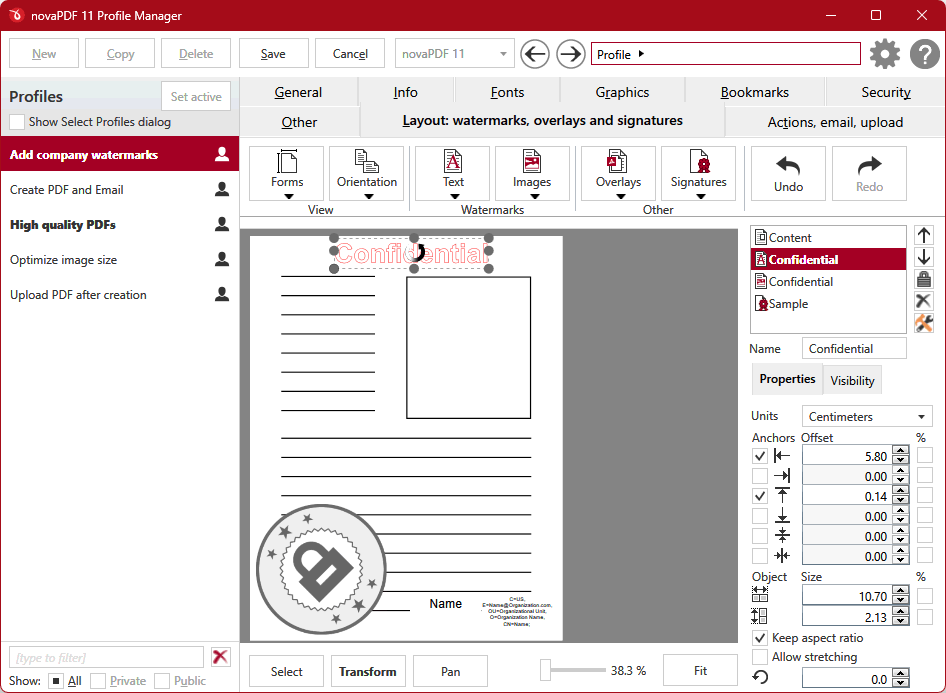Toggle the left anchor checkbox
Screen dimensions: 946x693
tap(760, 456)
